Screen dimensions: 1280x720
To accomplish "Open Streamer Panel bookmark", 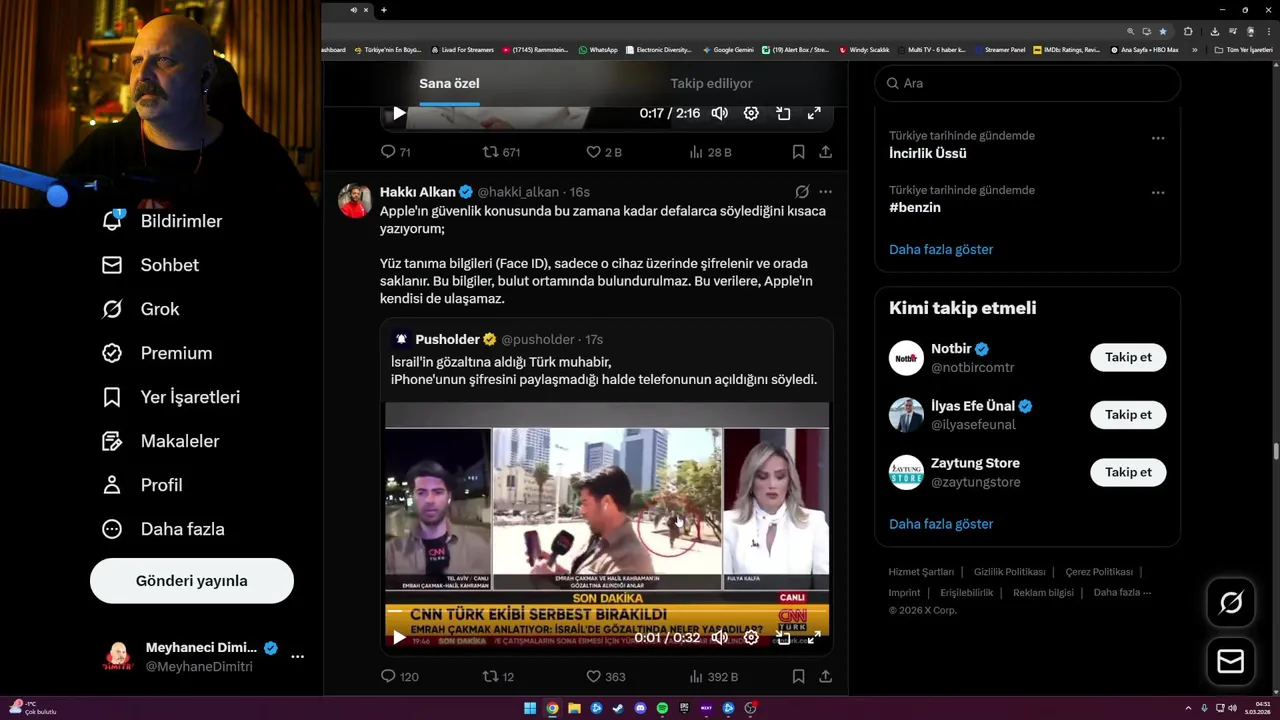I will (x=1001, y=49).
